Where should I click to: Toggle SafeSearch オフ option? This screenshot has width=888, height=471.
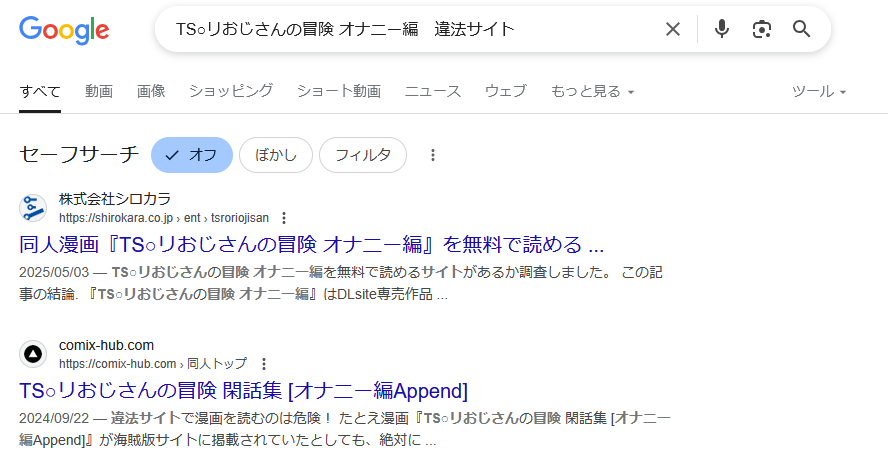[192, 155]
